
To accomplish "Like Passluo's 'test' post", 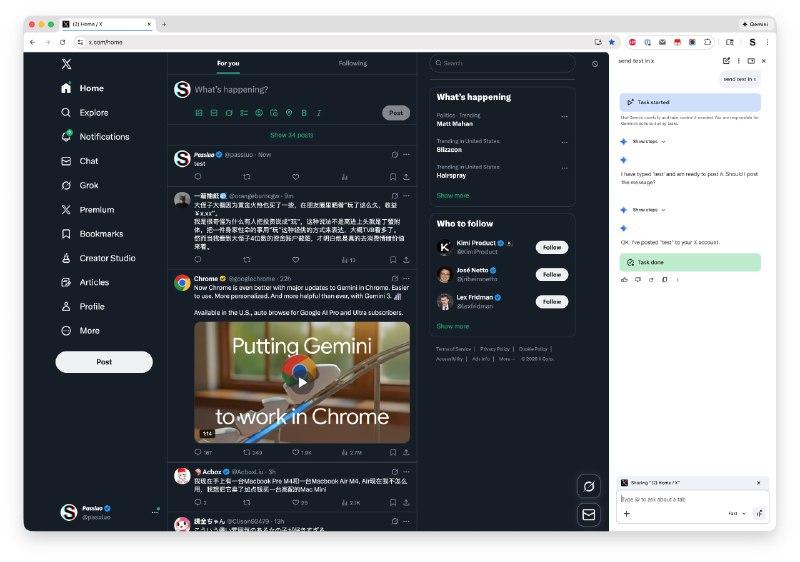I will click(x=295, y=177).
